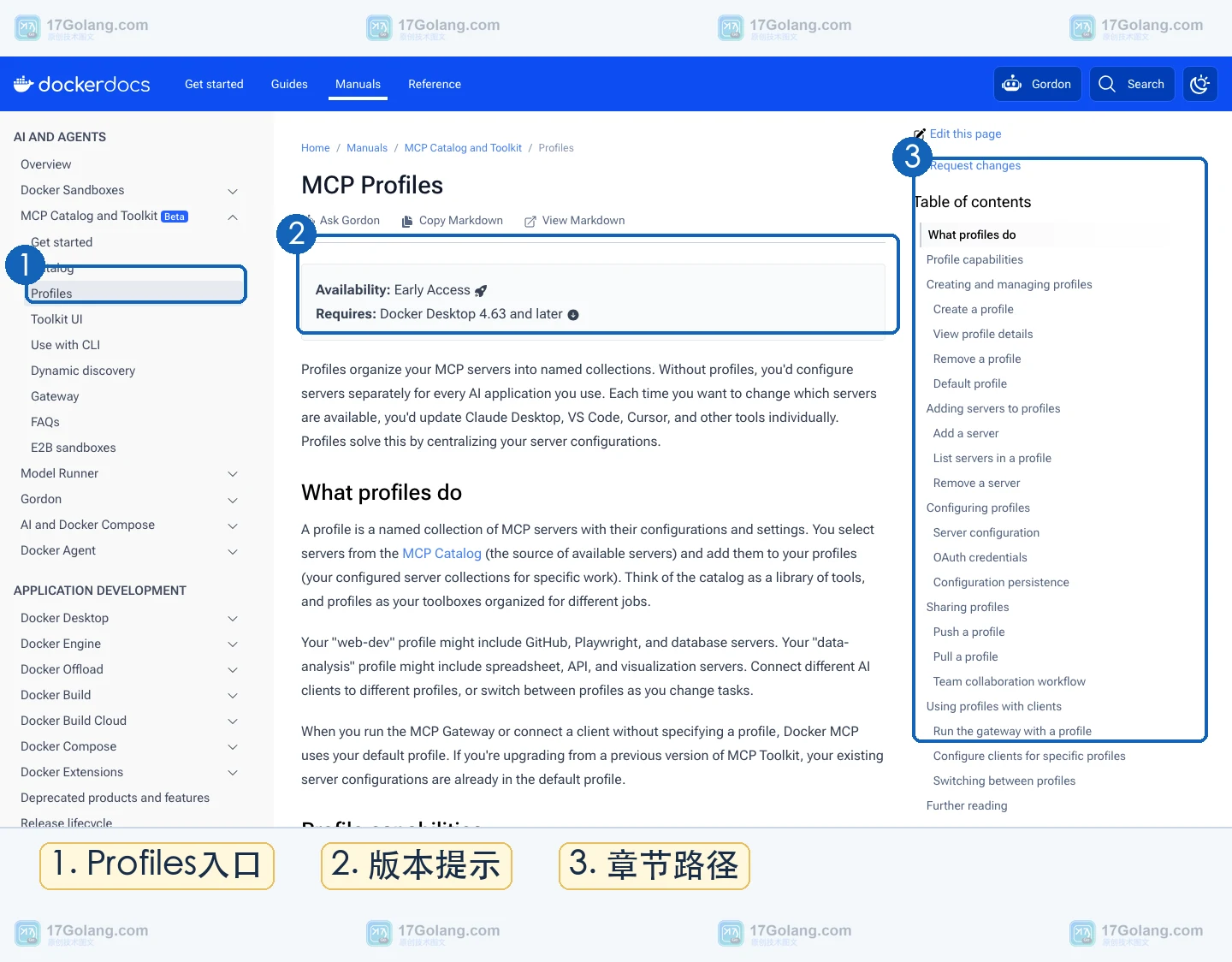
Task: Go to Home breadcrumb
Action: pyautogui.click(x=315, y=148)
